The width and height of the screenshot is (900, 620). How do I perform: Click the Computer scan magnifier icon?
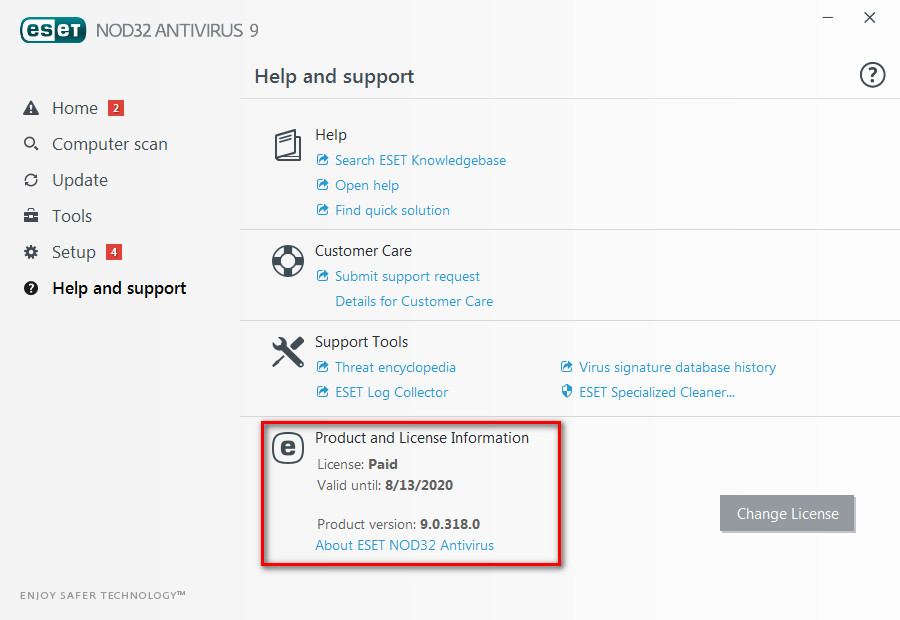click(x=31, y=144)
